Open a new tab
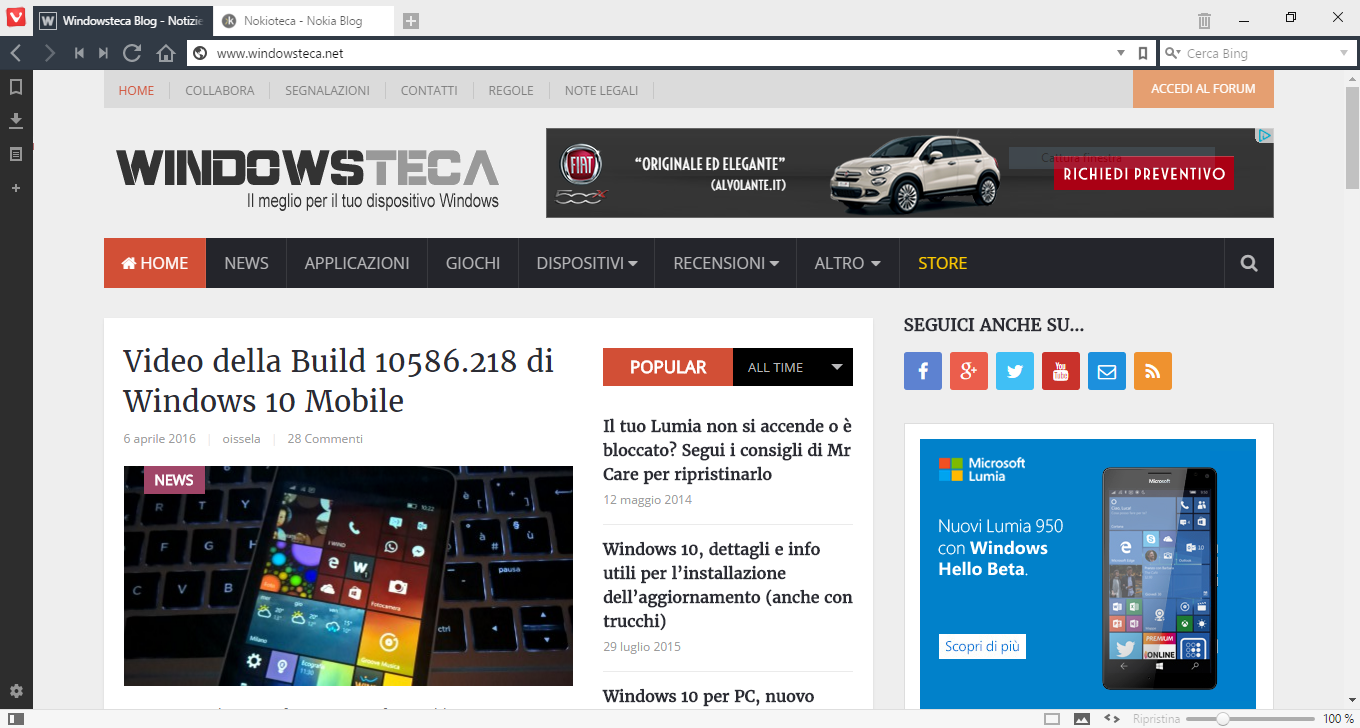 (x=411, y=20)
